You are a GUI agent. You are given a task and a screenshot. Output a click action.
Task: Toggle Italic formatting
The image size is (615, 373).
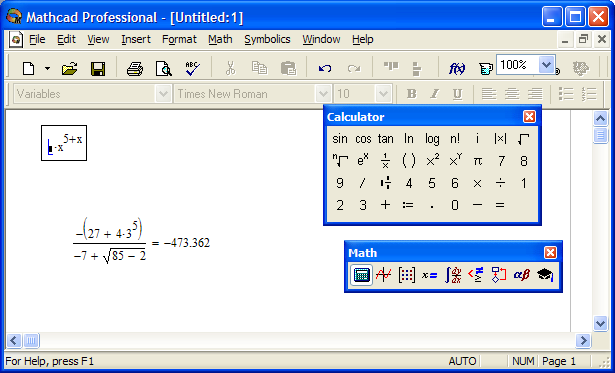434,94
